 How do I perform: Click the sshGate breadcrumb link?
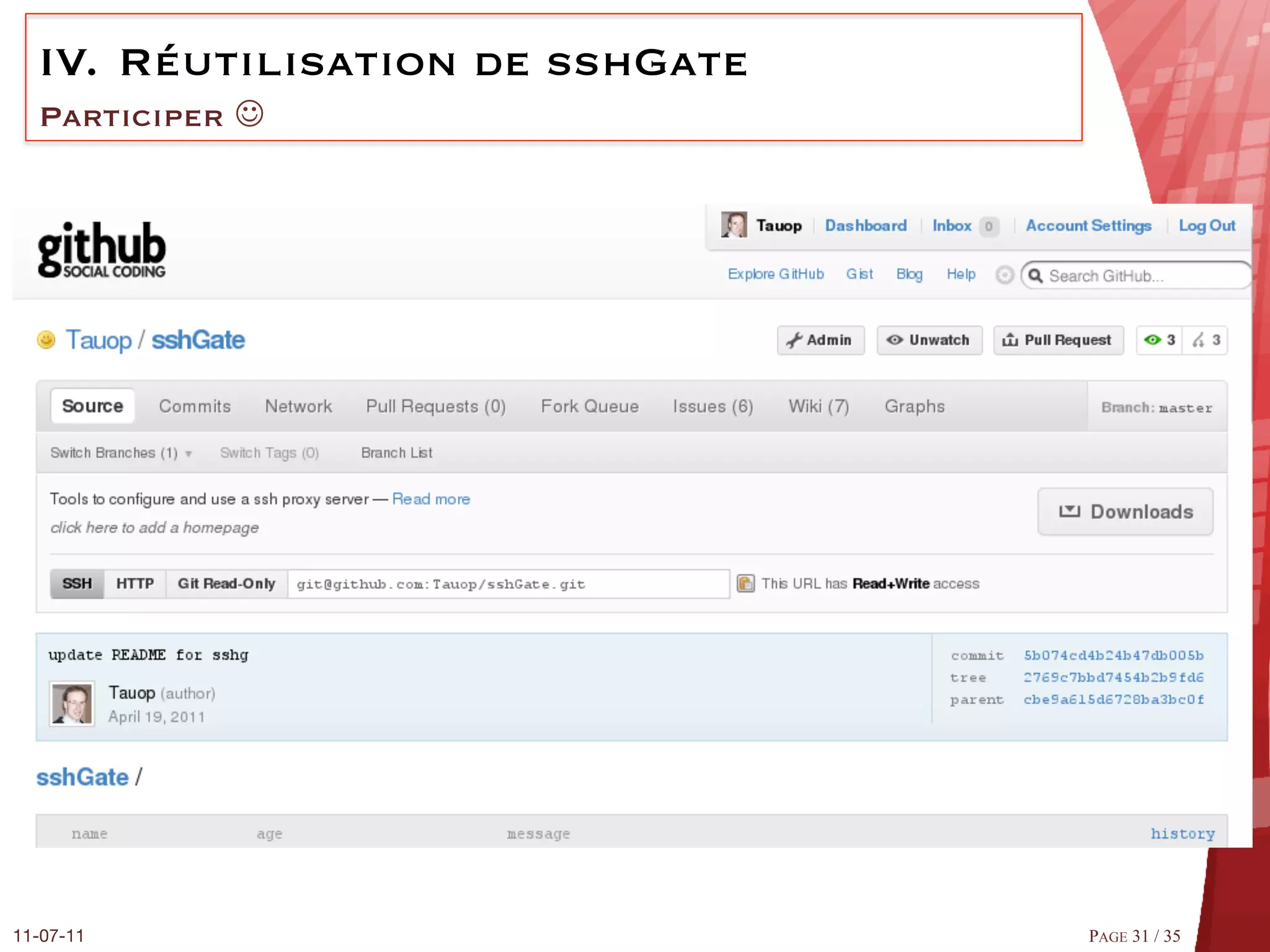coord(82,777)
